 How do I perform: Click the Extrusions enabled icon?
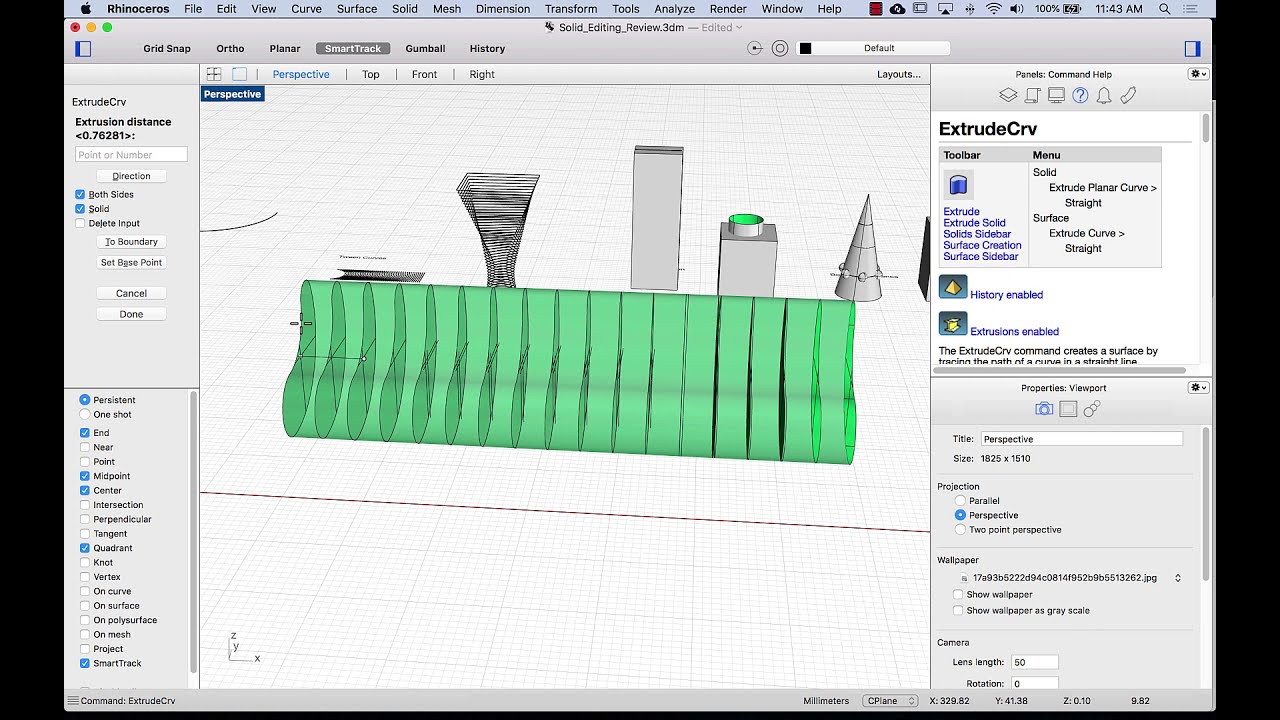click(x=953, y=325)
